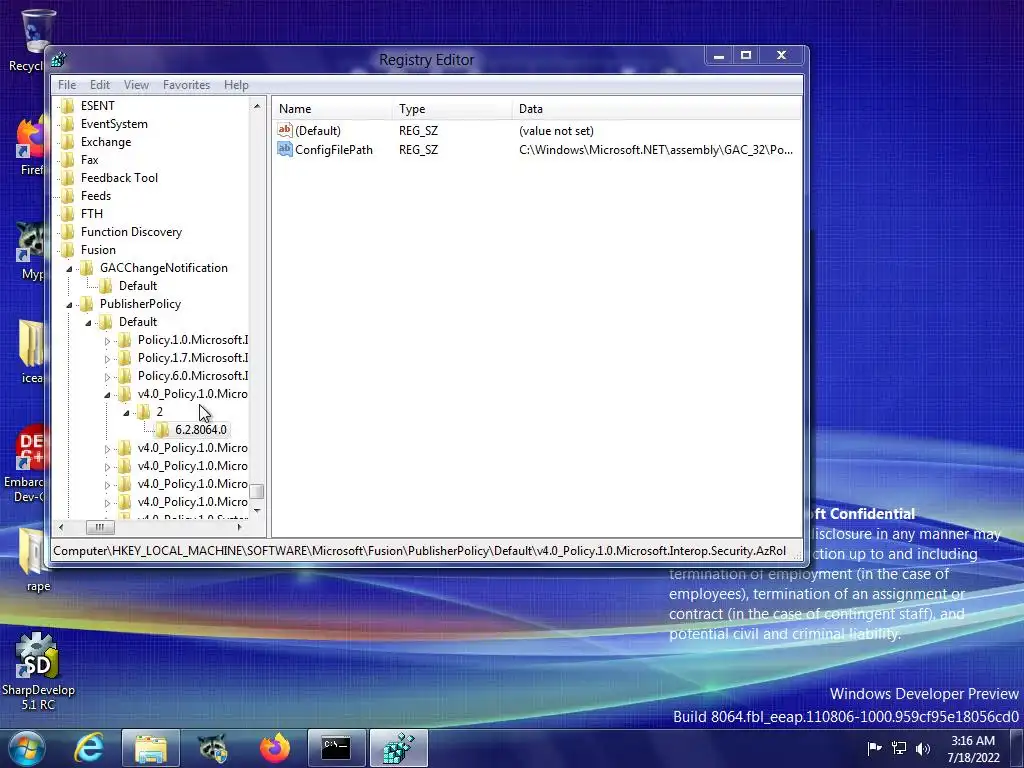Open the View menu
Image resolution: width=1024 pixels, height=768 pixels.
point(136,85)
